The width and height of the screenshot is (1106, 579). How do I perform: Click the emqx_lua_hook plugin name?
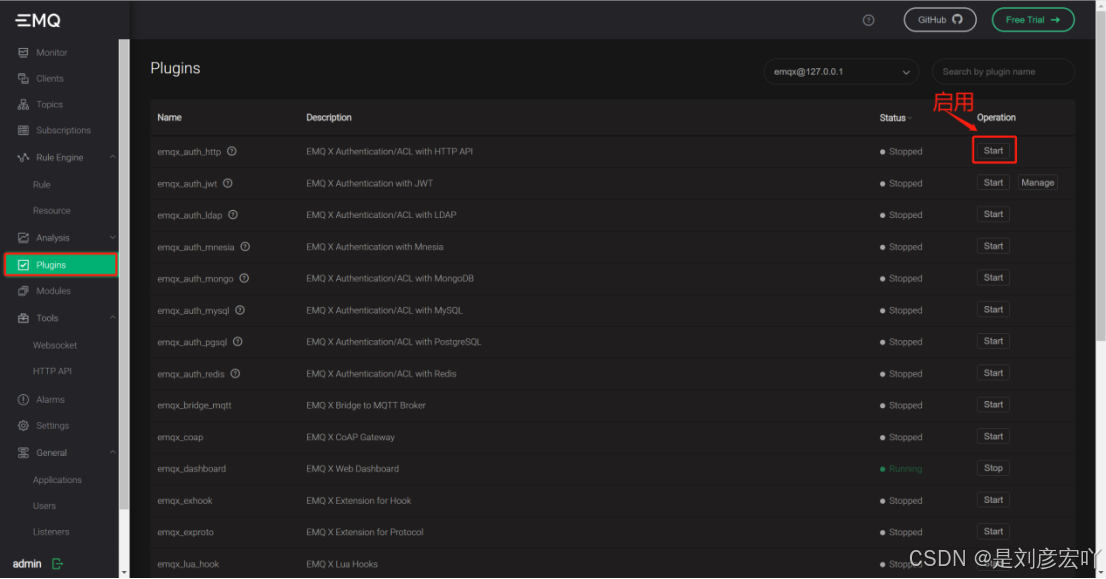188,564
